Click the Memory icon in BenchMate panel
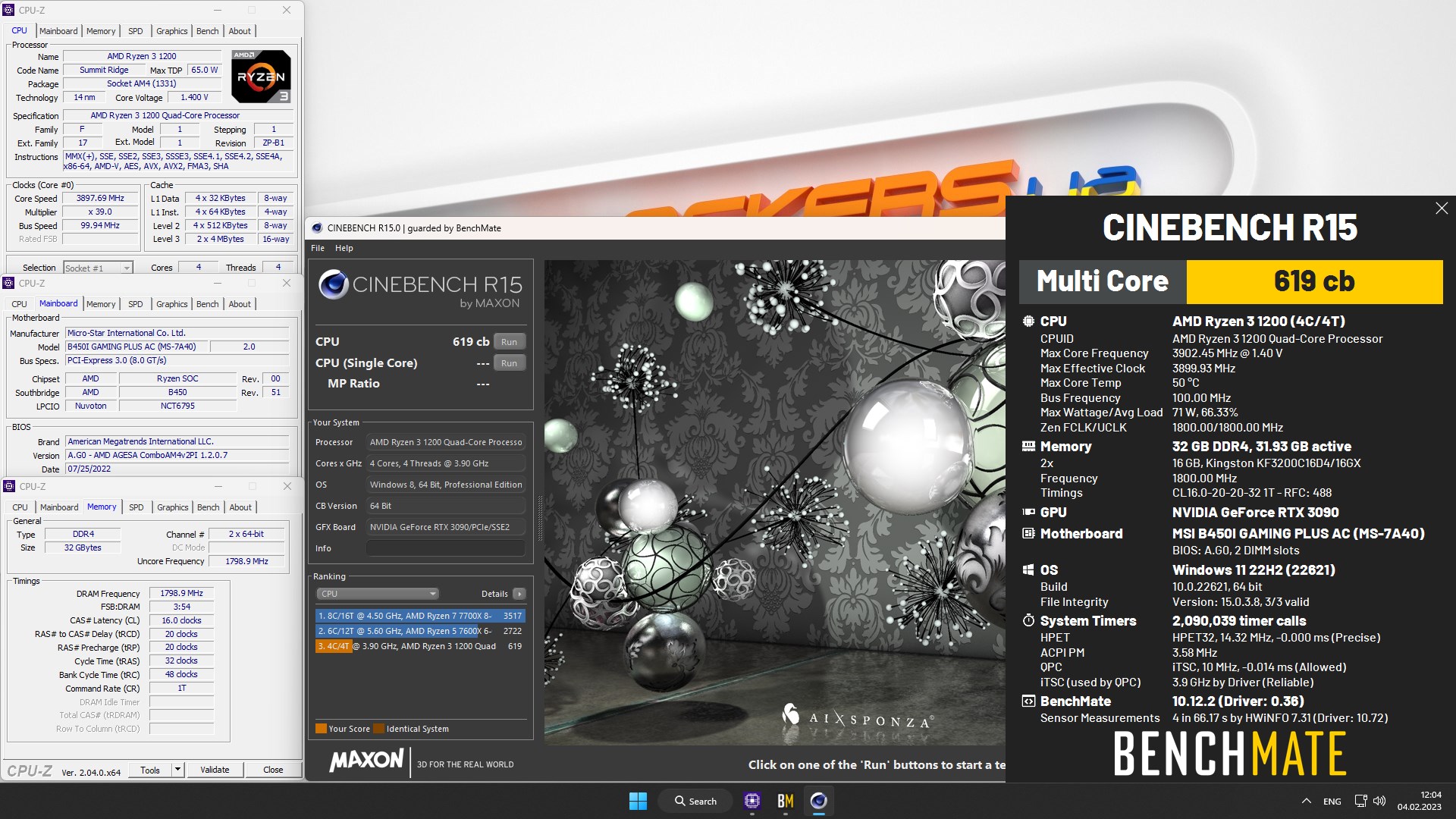 [1028, 447]
